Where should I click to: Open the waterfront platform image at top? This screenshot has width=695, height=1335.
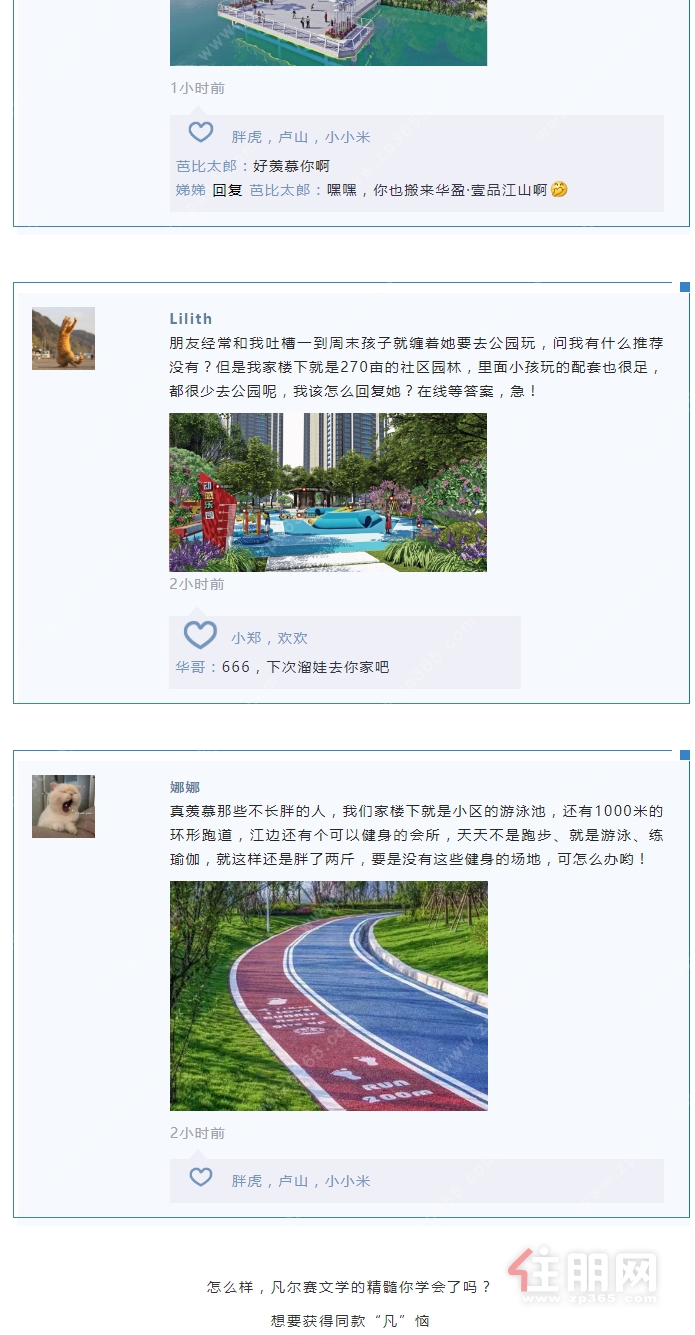tap(328, 33)
